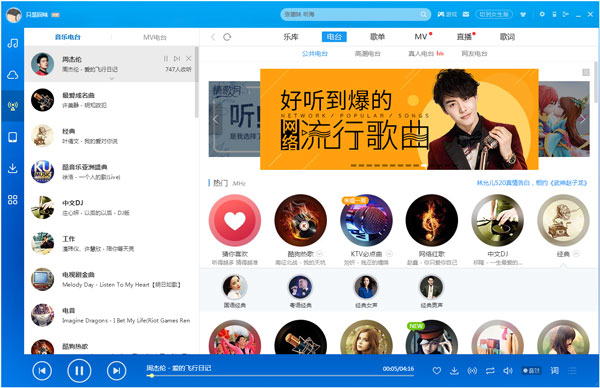Click the radio broadcast icon in bottom bar
The image size is (600, 388).
pos(472,370)
